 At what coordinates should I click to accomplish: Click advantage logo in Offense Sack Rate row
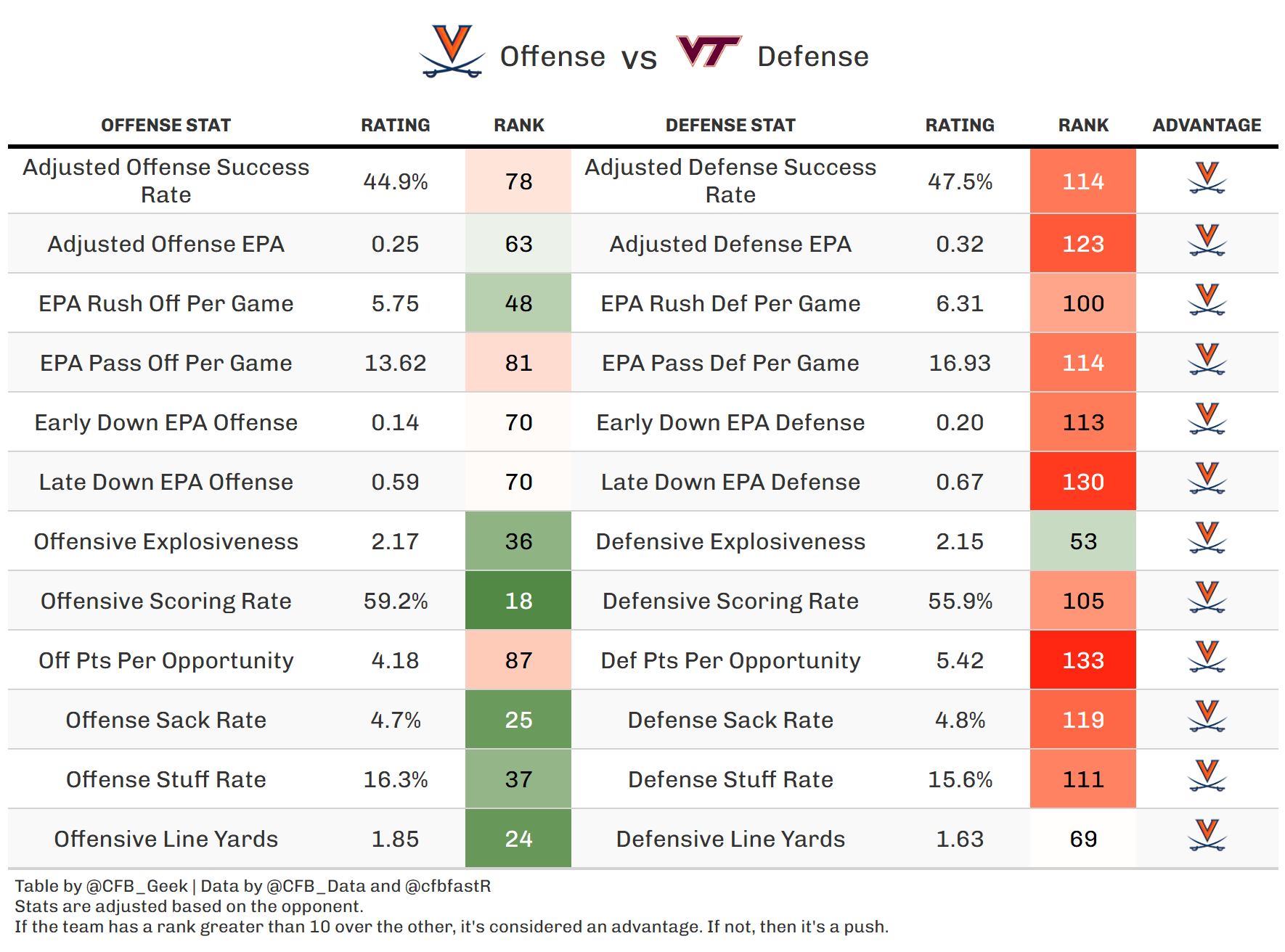(x=1207, y=717)
